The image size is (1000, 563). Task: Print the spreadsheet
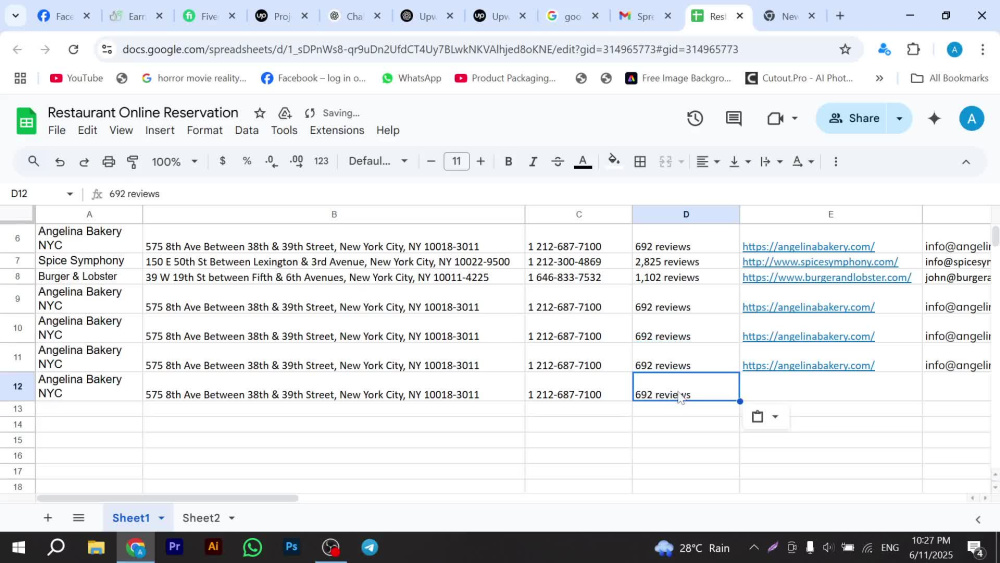click(x=108, y=162)
